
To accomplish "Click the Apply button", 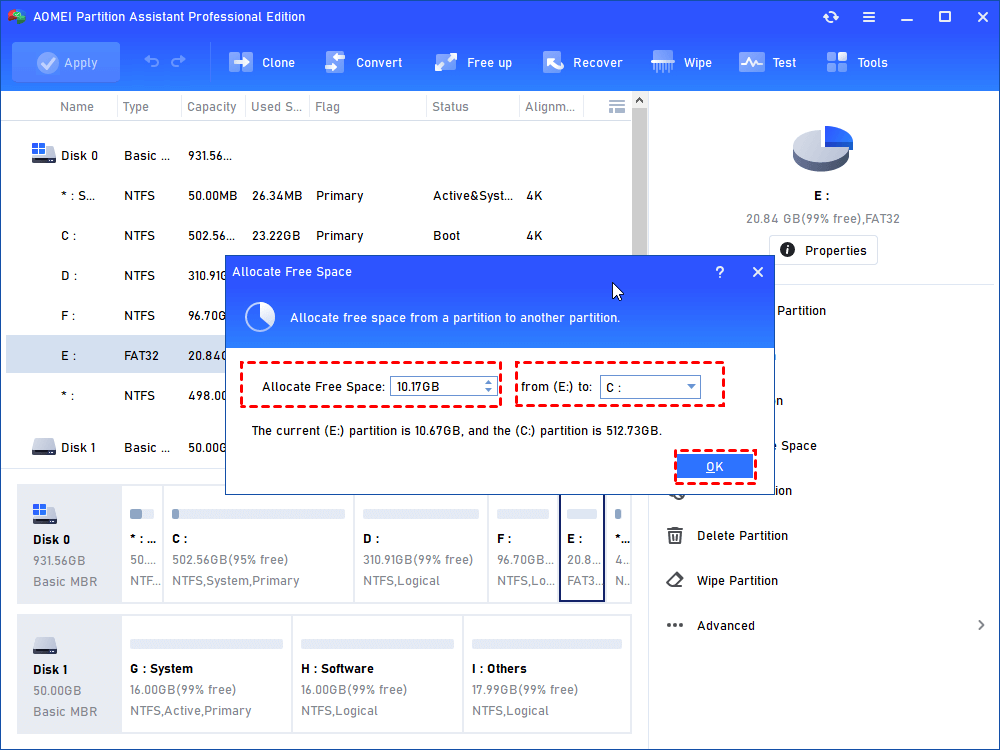I will [66, 62].
